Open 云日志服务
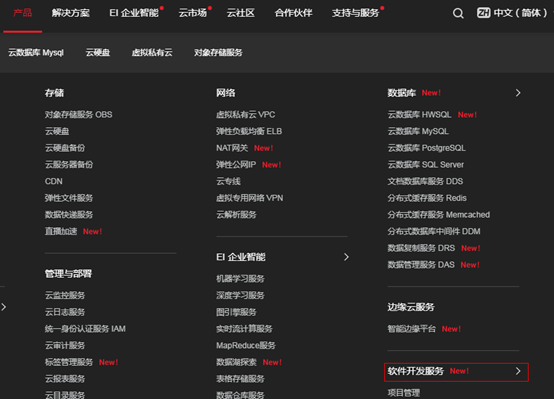The width and height of the screenshot is (554, 399). (65, 312)
